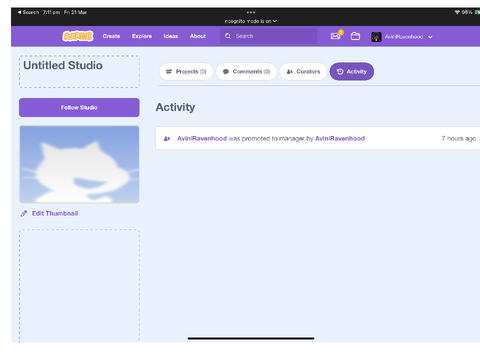Click the search magnifying glass icon
480x360 pixels.
tap(228, 36)
